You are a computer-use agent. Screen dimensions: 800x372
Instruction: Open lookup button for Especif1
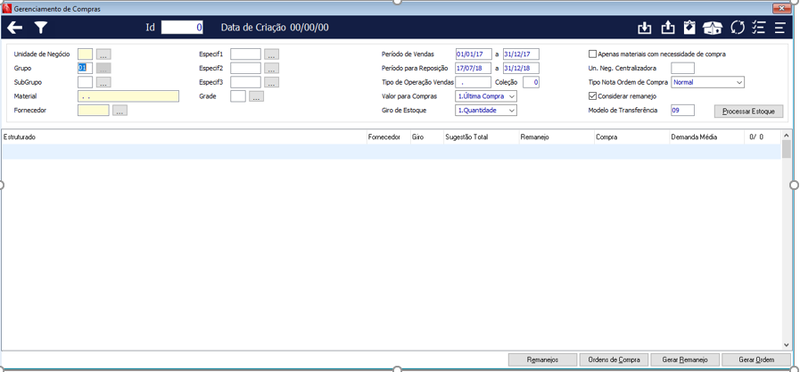pos(271,54)
